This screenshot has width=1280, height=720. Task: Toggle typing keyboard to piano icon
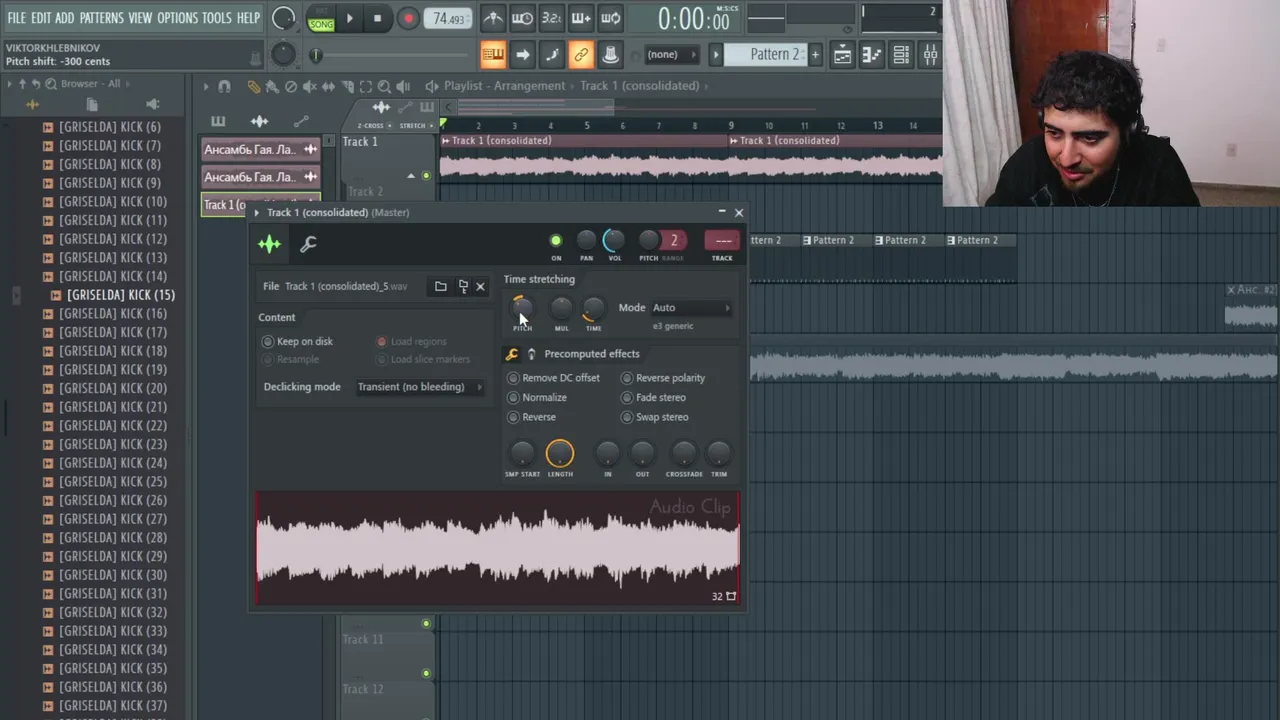493,54
